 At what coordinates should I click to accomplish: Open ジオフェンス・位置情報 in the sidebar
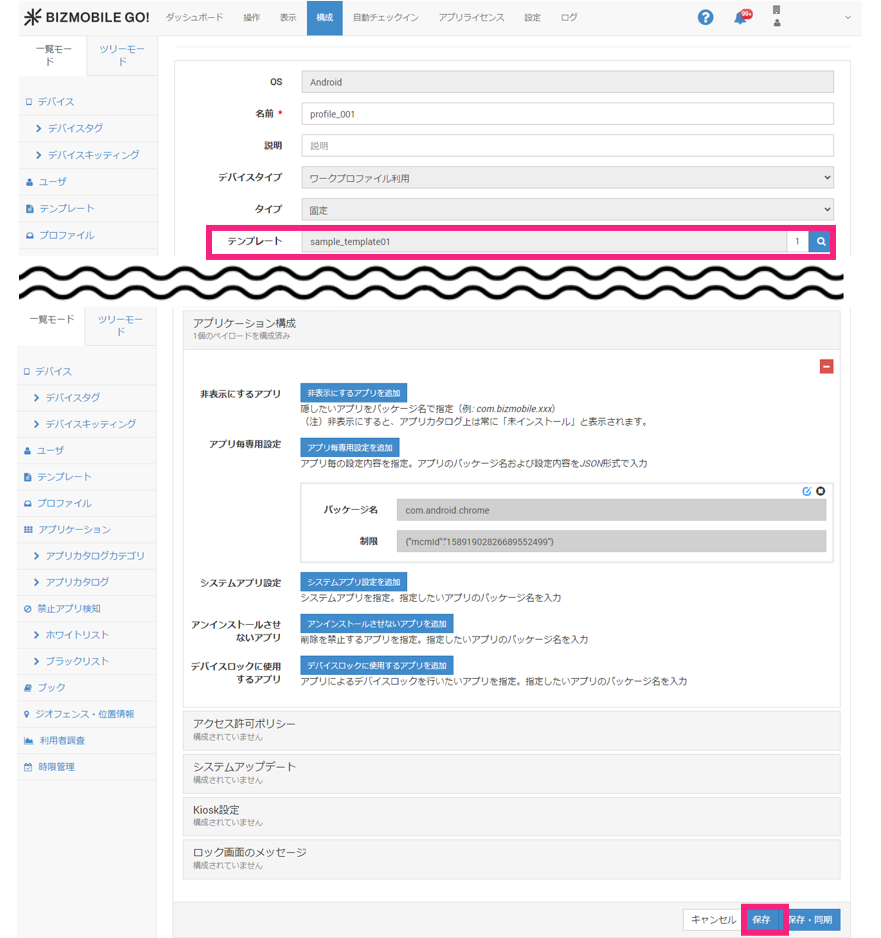pyautogui.click(x=84, y=714)
